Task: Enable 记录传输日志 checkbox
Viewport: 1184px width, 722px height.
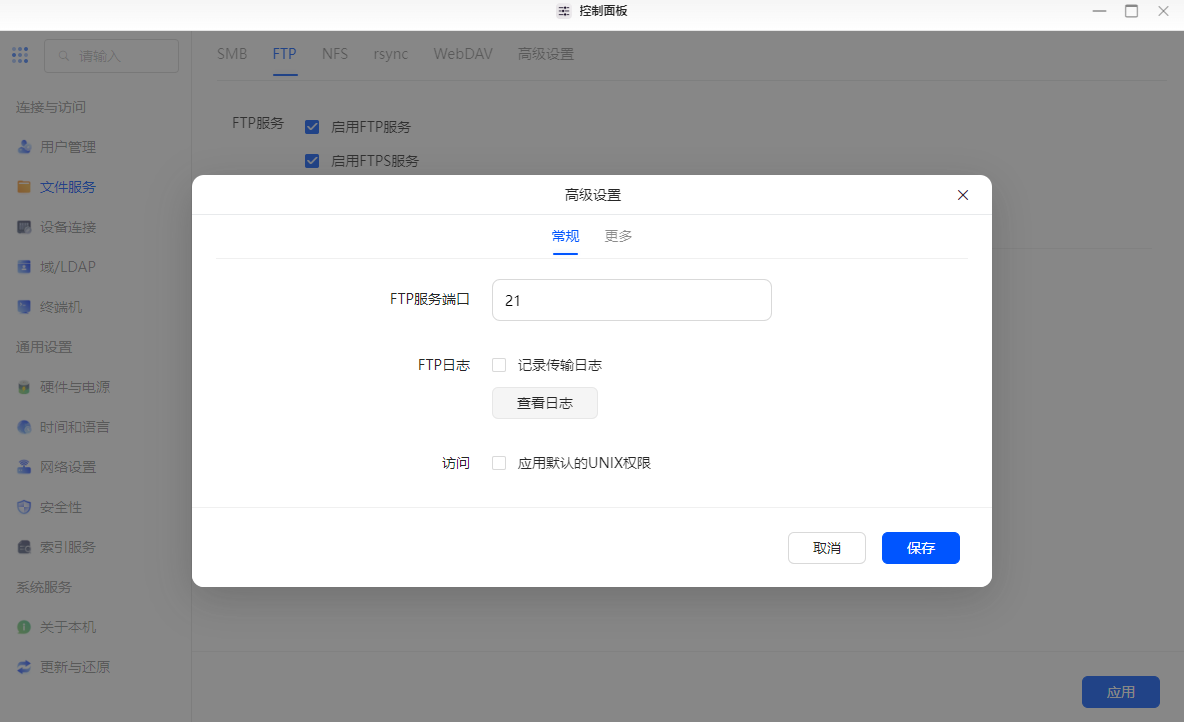Action: tap(499, 366)
